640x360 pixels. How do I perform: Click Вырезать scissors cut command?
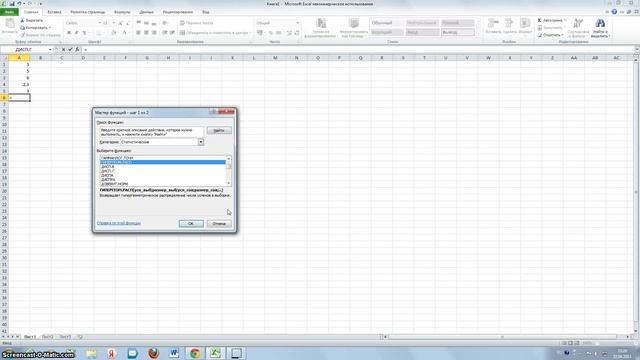[x=32, y=20]
